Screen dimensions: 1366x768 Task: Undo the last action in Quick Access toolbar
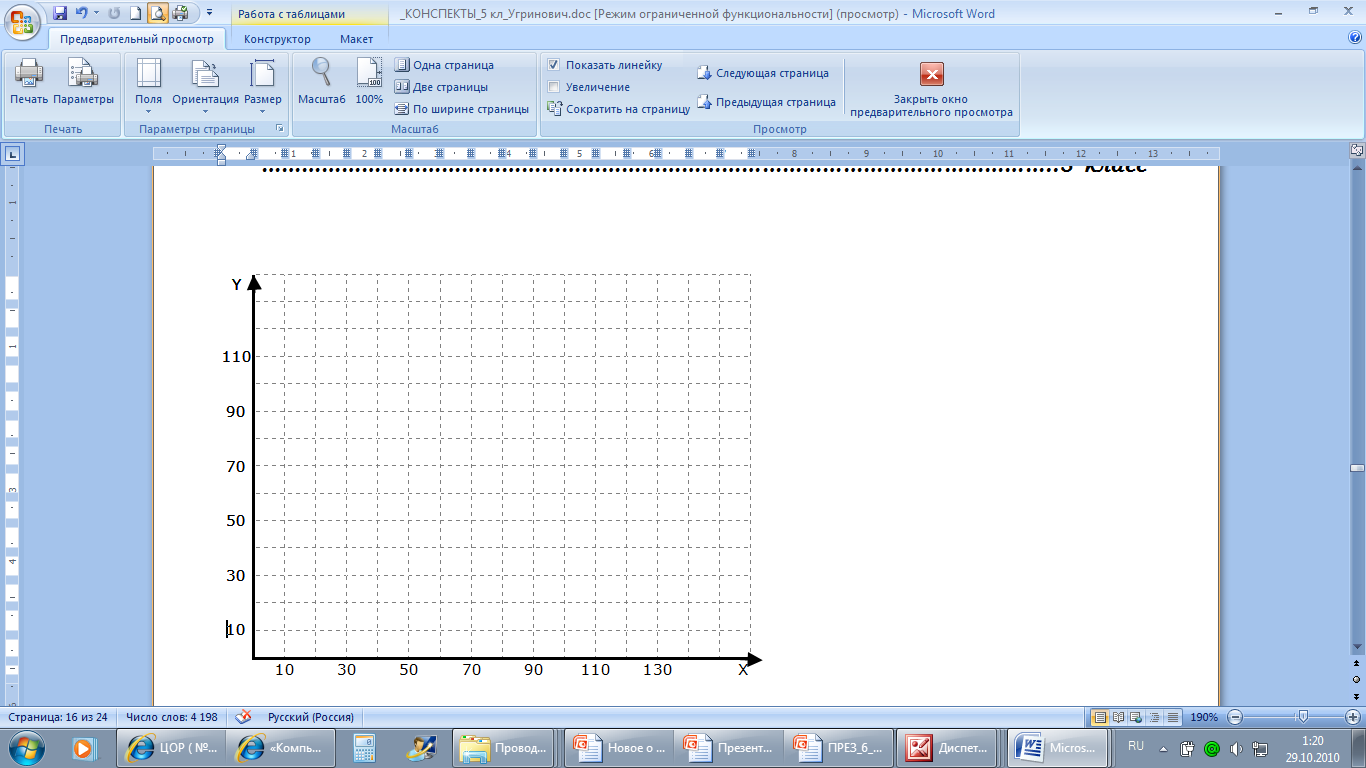[x=82, y=13]
